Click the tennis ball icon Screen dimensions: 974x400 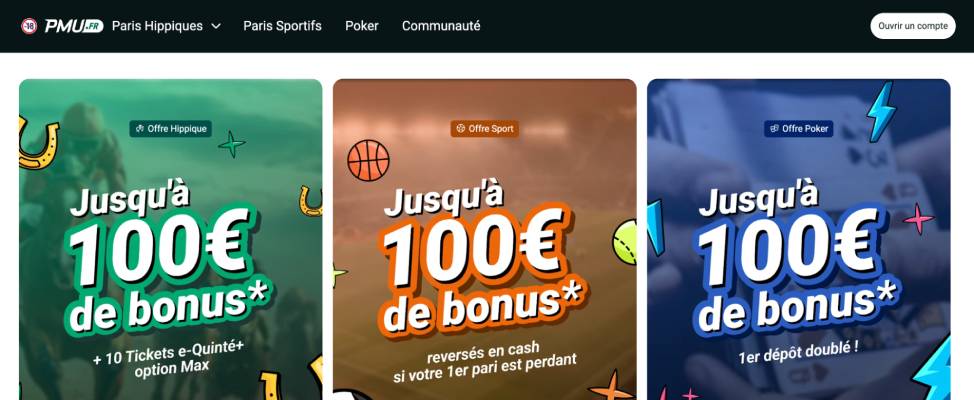(625, 242)
